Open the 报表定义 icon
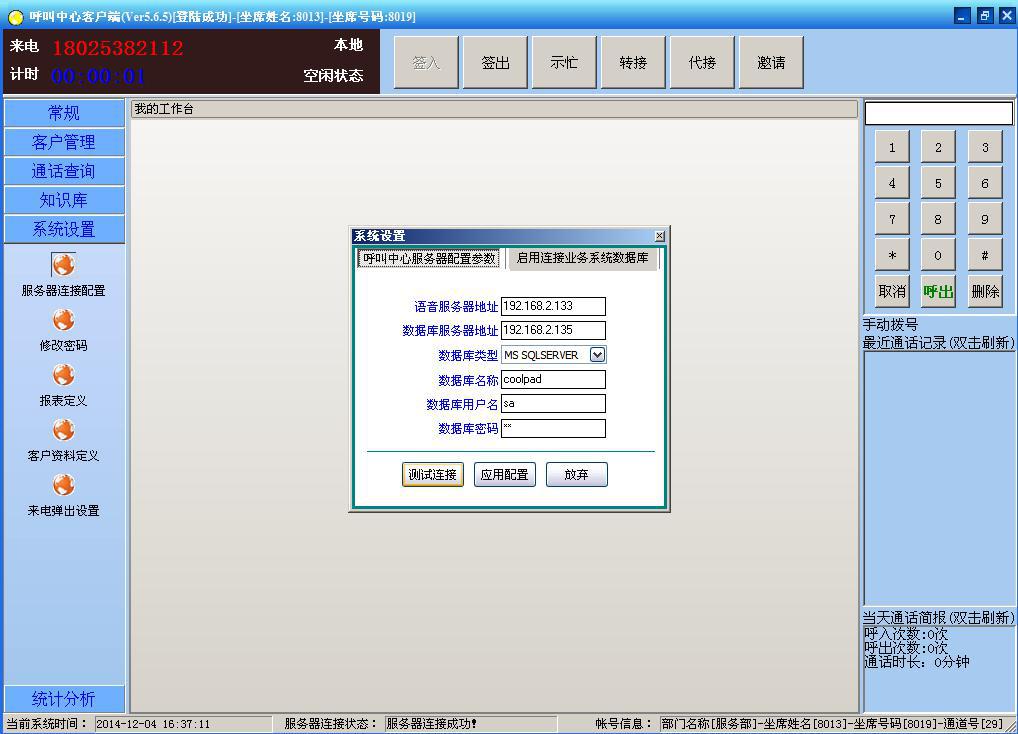 point(63,376)
